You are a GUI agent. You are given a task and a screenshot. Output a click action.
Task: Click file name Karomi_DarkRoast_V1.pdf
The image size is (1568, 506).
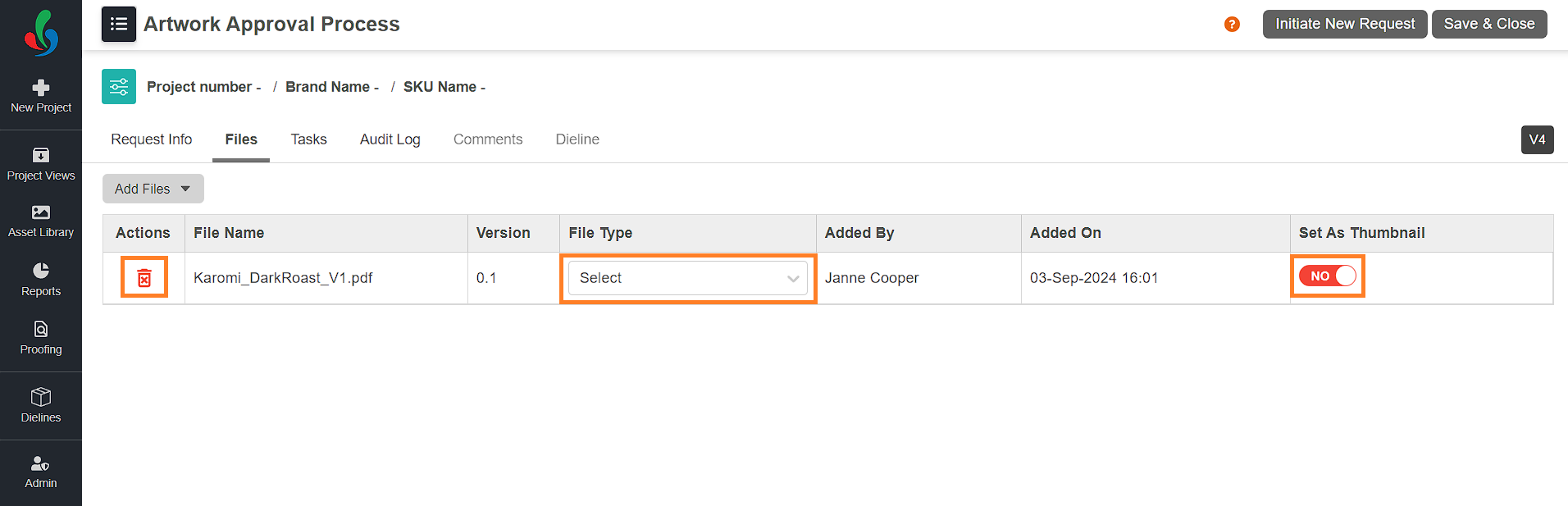(283, 278)
